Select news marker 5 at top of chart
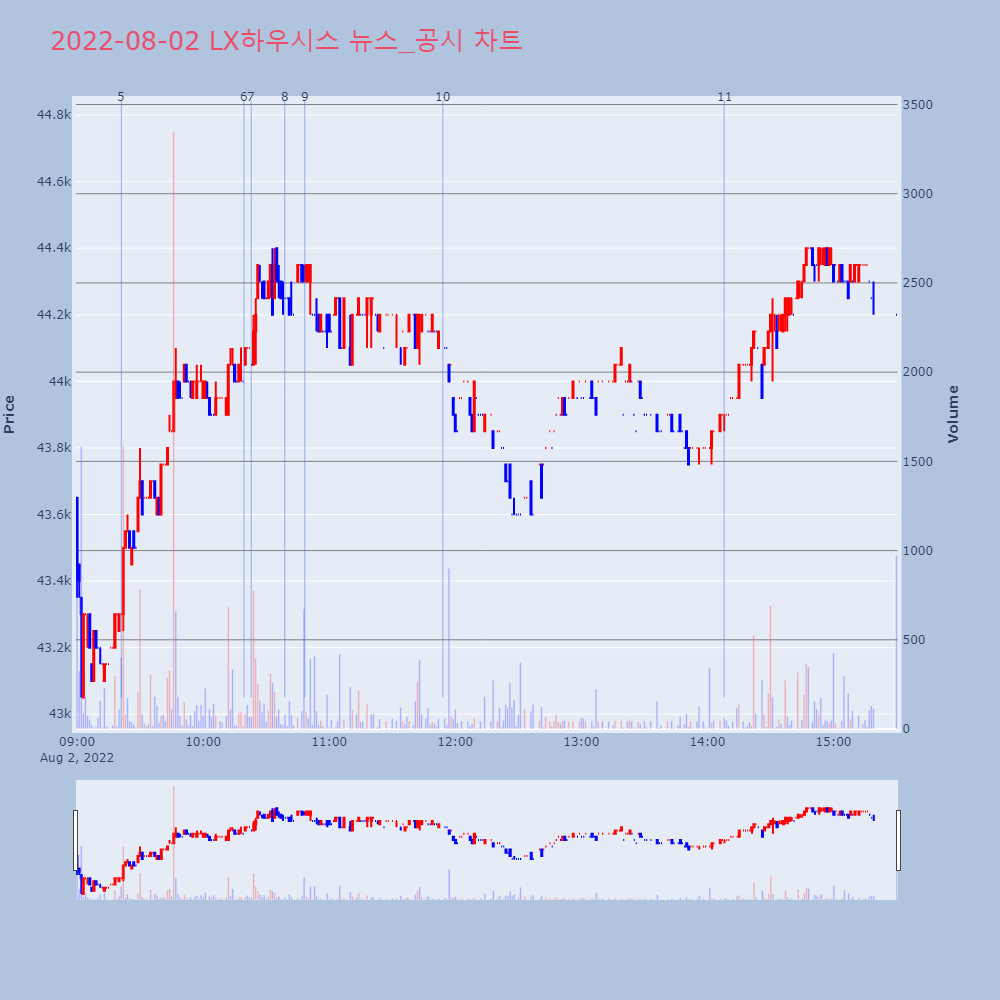This screenshot has height=1000, width=1000. click(x=121, y=97)
